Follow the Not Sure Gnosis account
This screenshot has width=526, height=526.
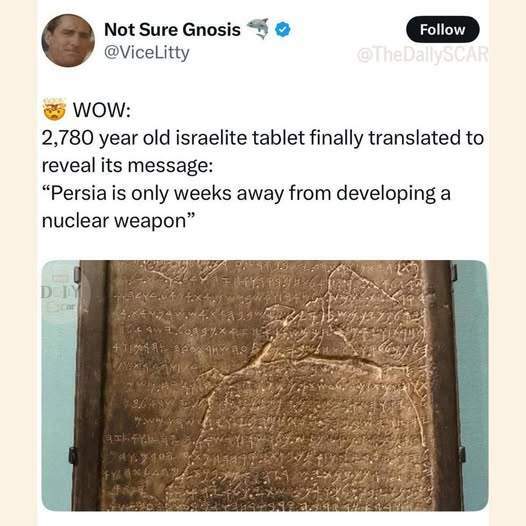[x=442, y=30]
